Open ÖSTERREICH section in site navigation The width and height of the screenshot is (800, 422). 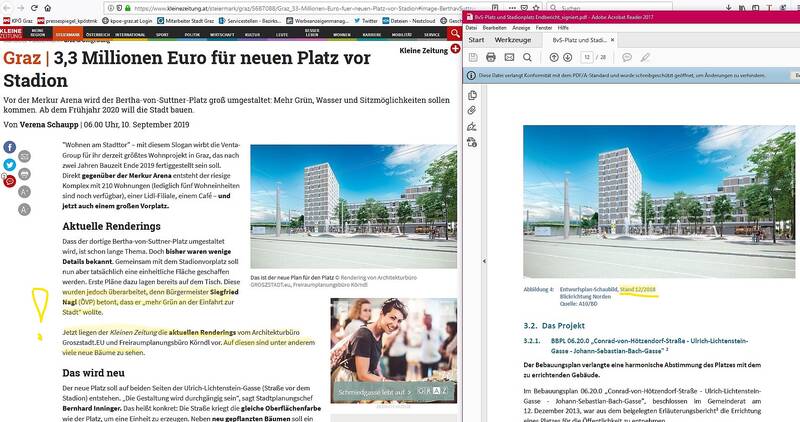(x=98, y=34)
